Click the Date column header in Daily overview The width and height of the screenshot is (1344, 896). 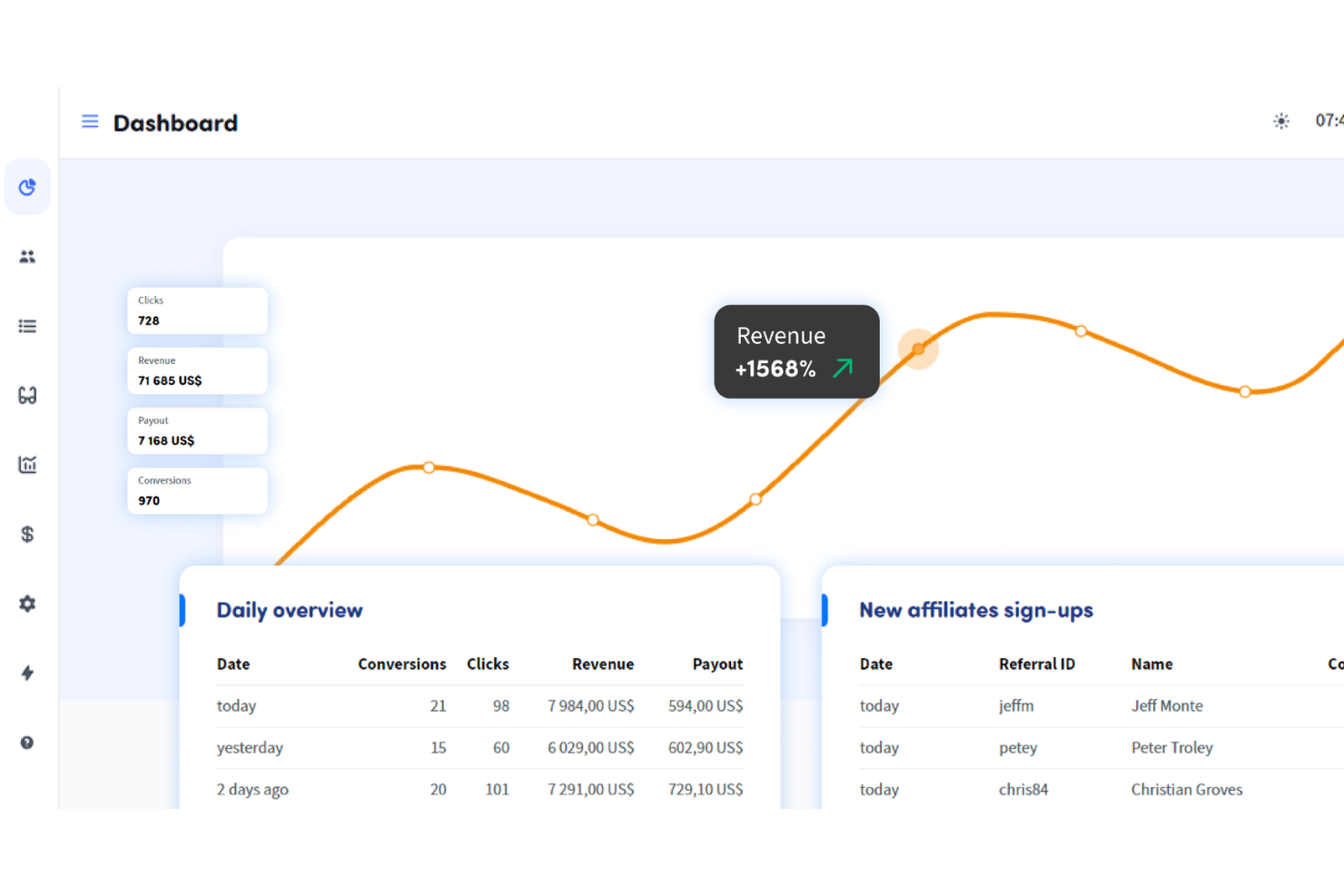click(233, 664)
